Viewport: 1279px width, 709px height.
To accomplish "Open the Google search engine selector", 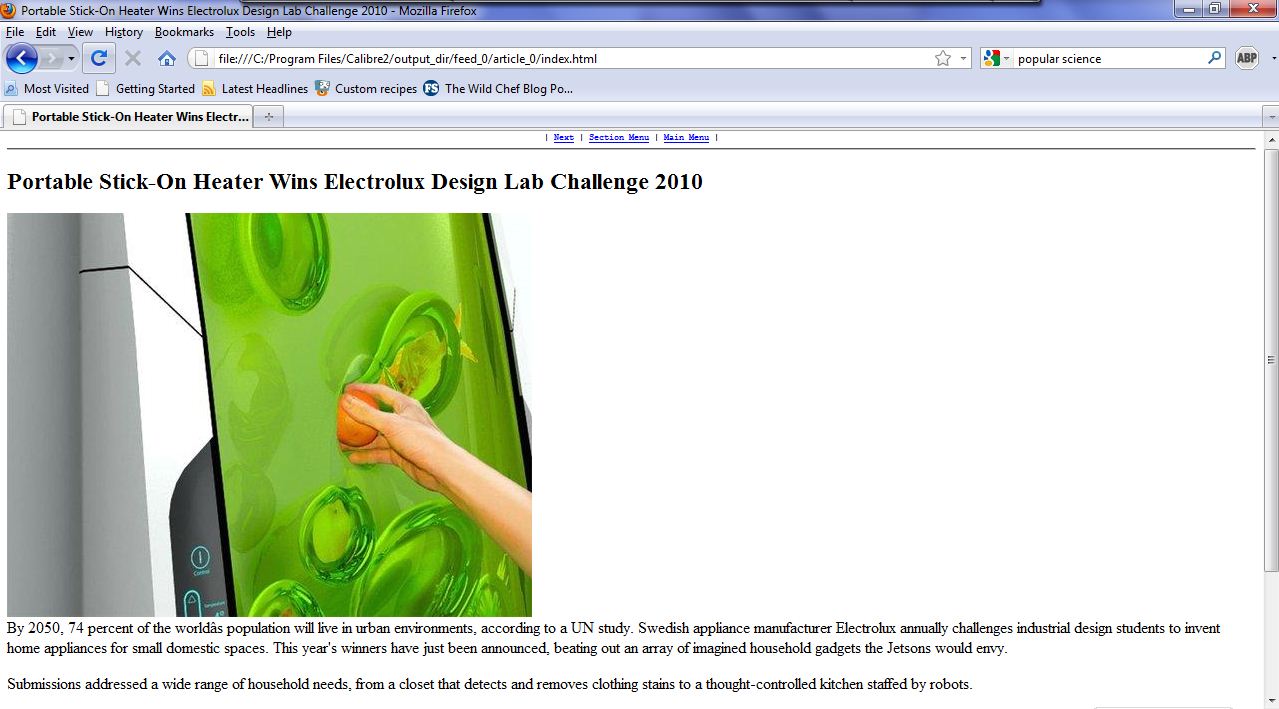I will coord(997,58).
